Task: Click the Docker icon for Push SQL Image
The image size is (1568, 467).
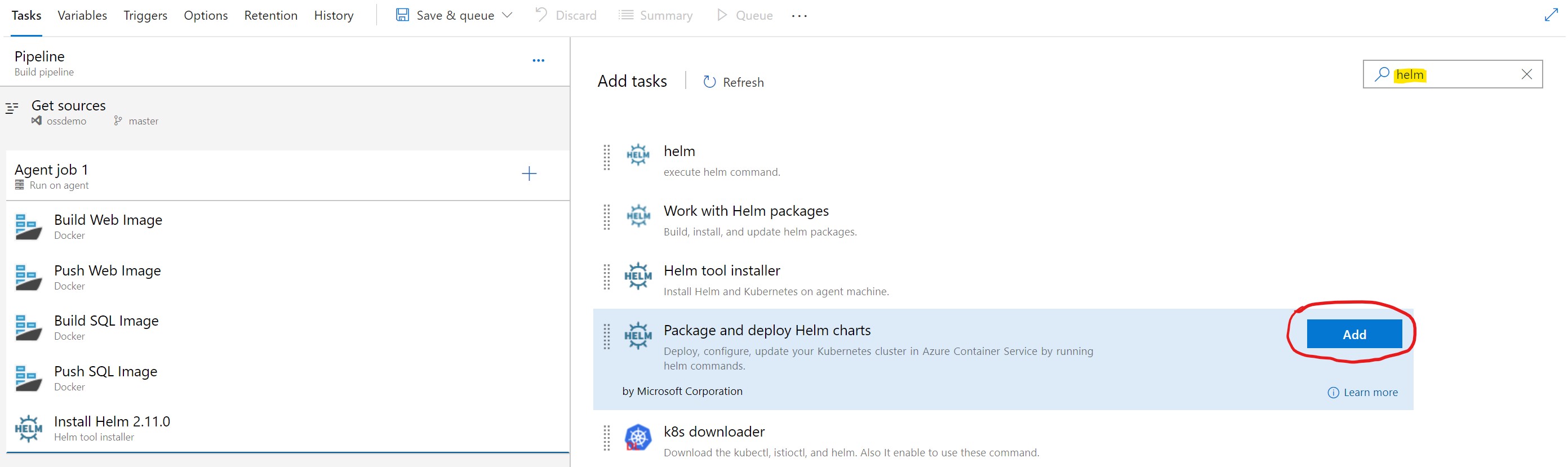Action: click(28, 378)
